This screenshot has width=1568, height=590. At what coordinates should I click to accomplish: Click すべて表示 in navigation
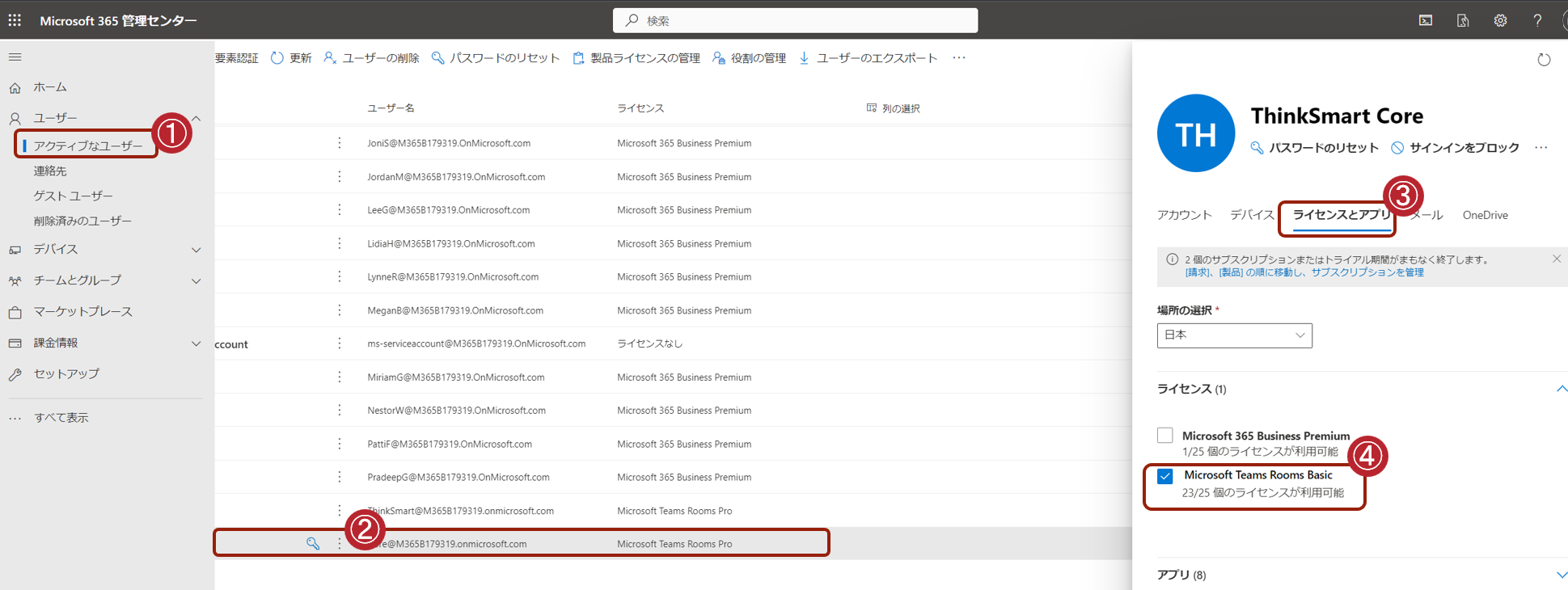point(61,418)
